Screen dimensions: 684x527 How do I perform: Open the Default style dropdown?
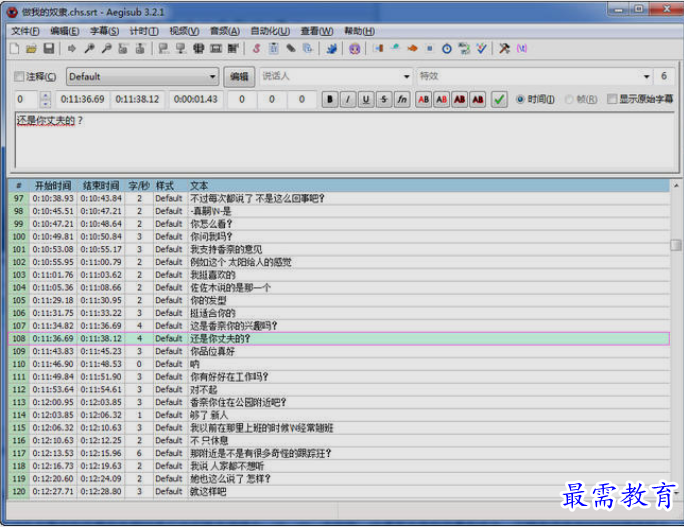coord(142,76)
